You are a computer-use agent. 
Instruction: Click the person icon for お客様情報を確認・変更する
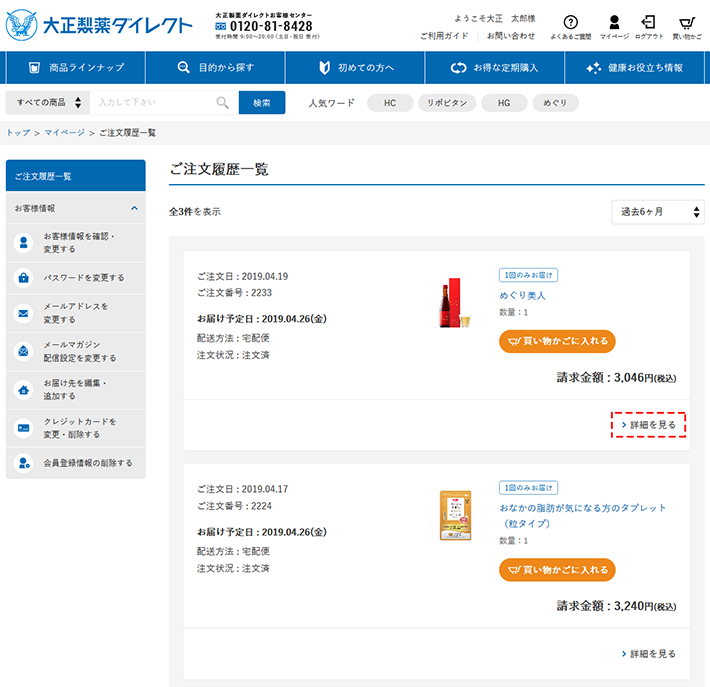pos(24,243)
